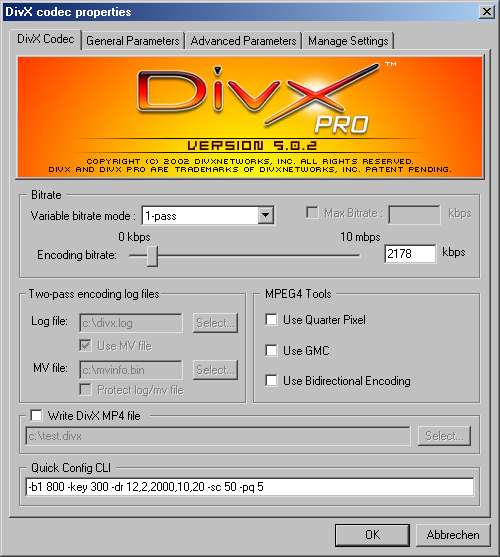
Task: Switch to the DivX Codec tab
Action: pos(46,39)
